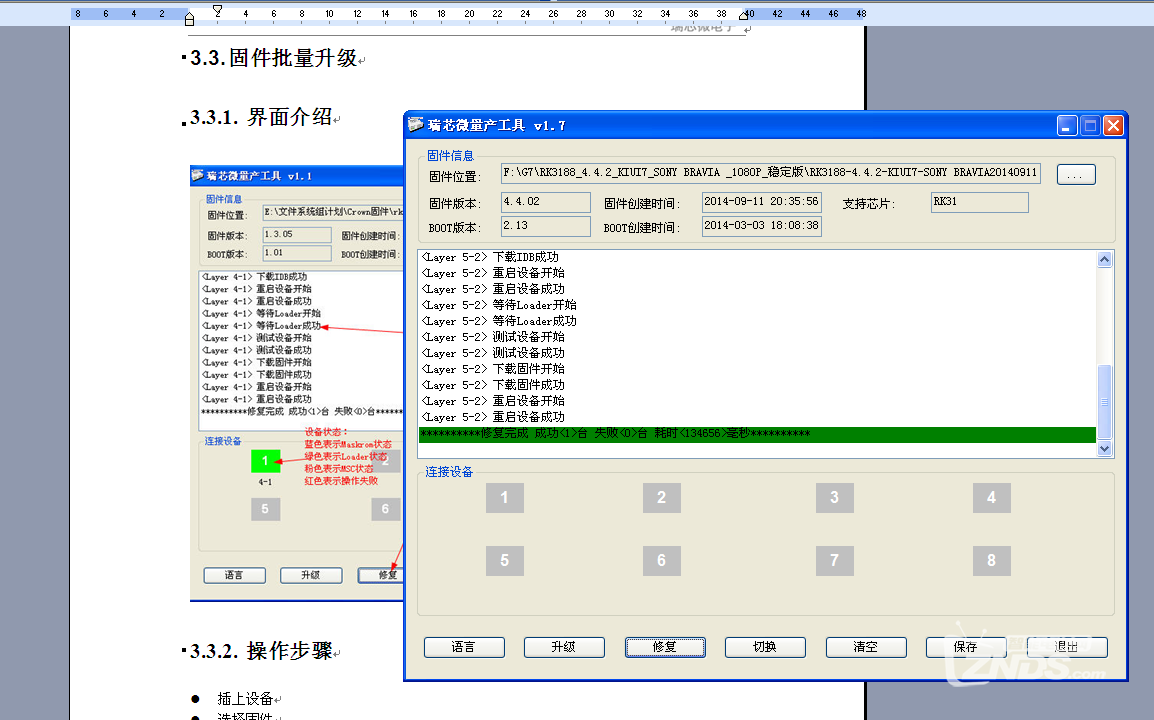Click device slot 6 indicator

[x=661, y=561]
